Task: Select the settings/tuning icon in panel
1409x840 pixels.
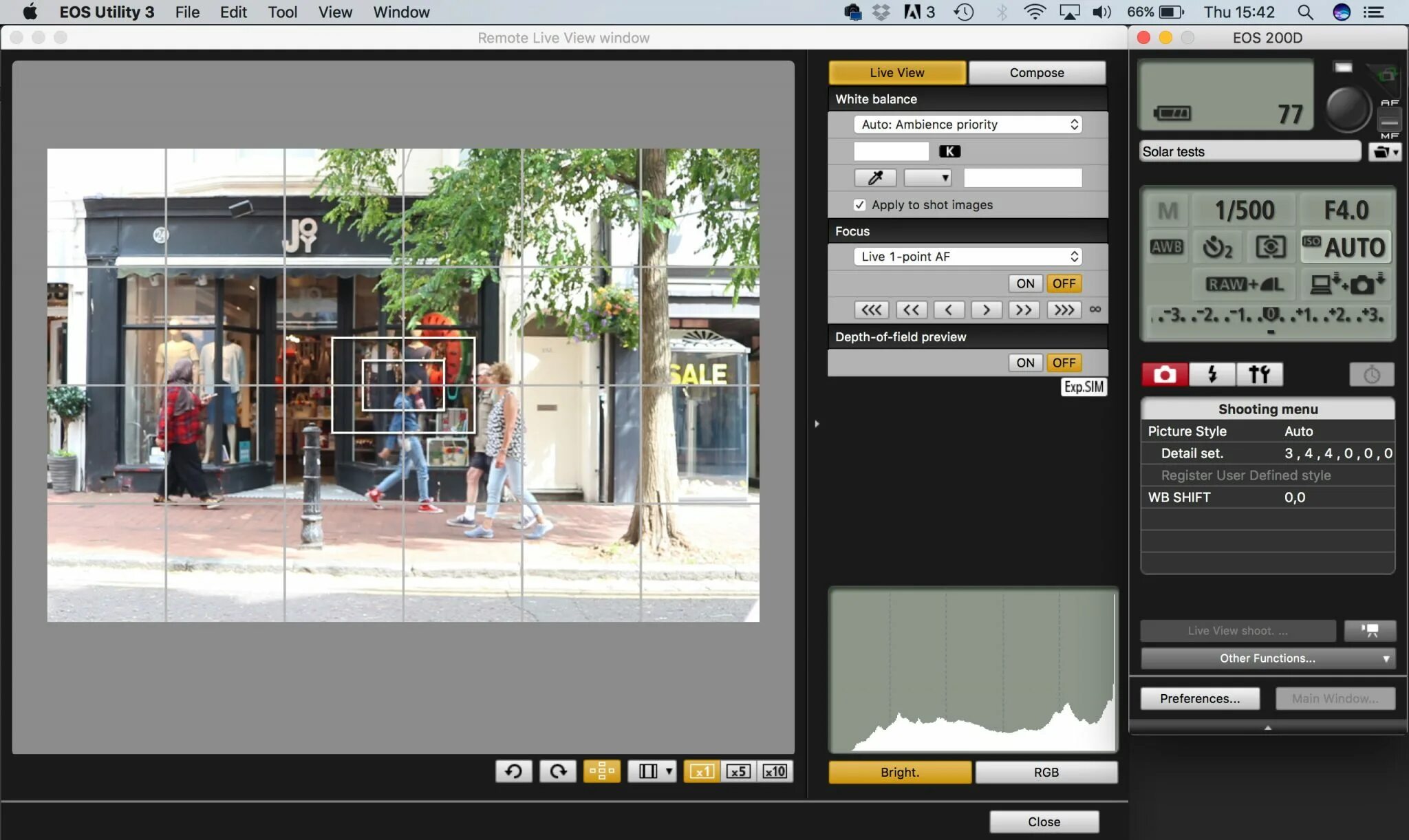Action: [x=1260, y=374]
